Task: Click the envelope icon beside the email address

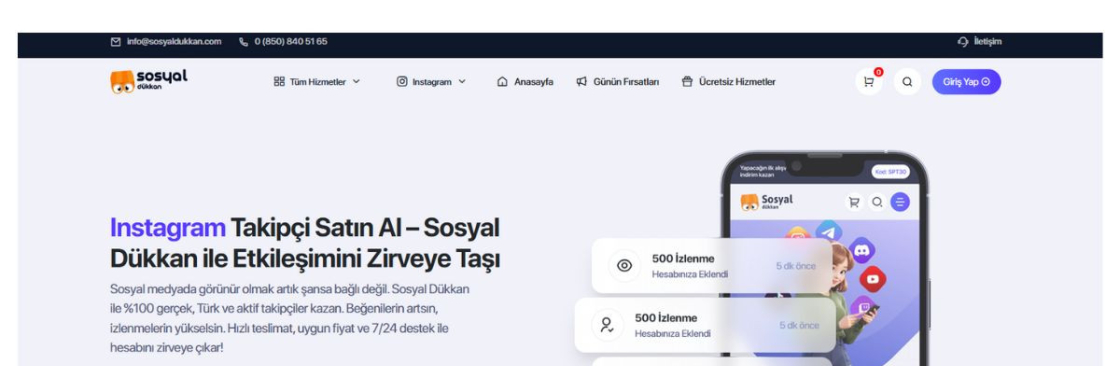Action: coord(116,41)
